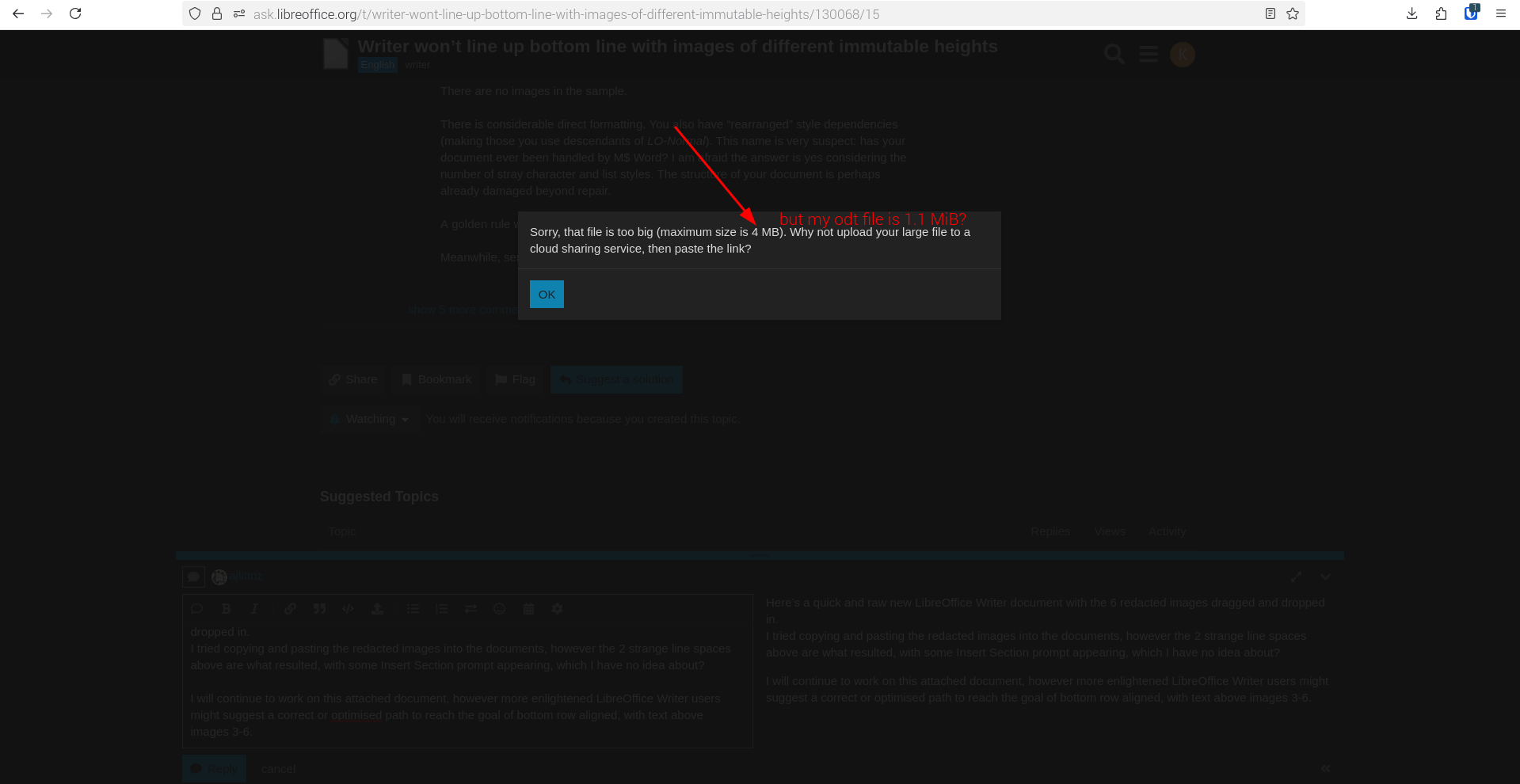The height and width of the screenshot is (784, 1520).
Task: Insert a bulleted list in the composer
Action: point(413,609)
